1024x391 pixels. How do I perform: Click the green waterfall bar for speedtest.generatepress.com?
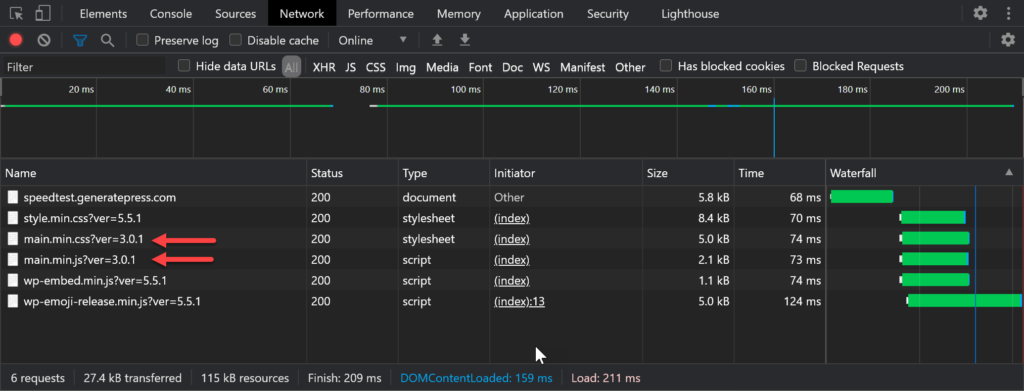[861, 196]
